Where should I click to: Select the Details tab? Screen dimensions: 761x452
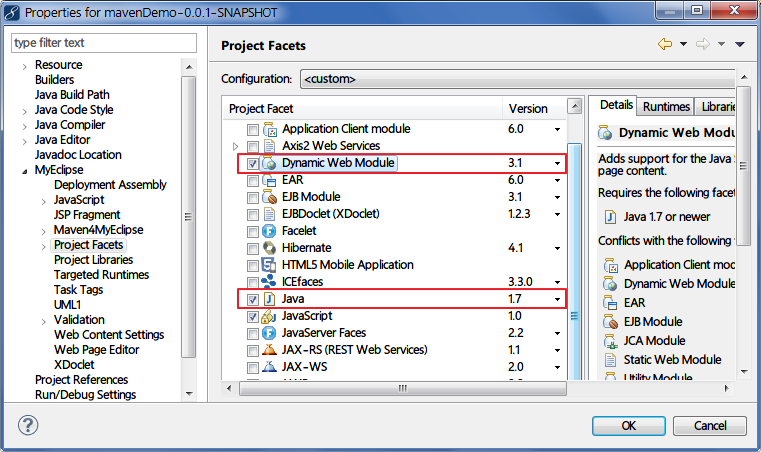point(616,106)
